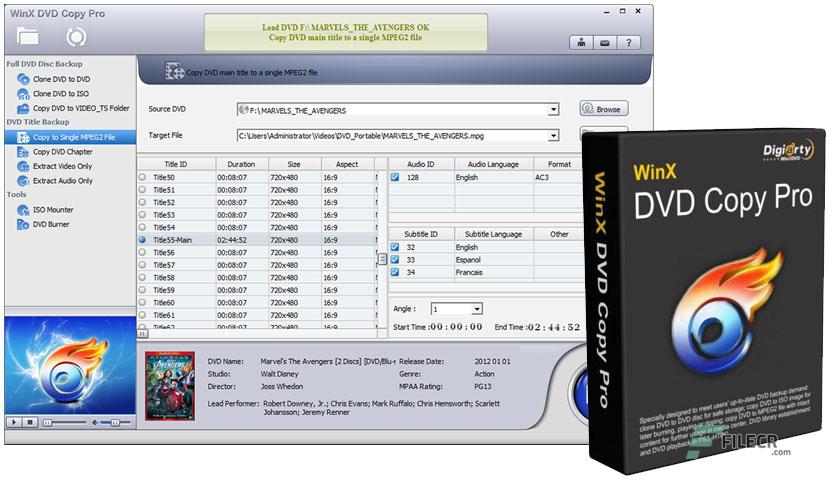
Task: Click the Audio Language column header
Action: point(493,164)
